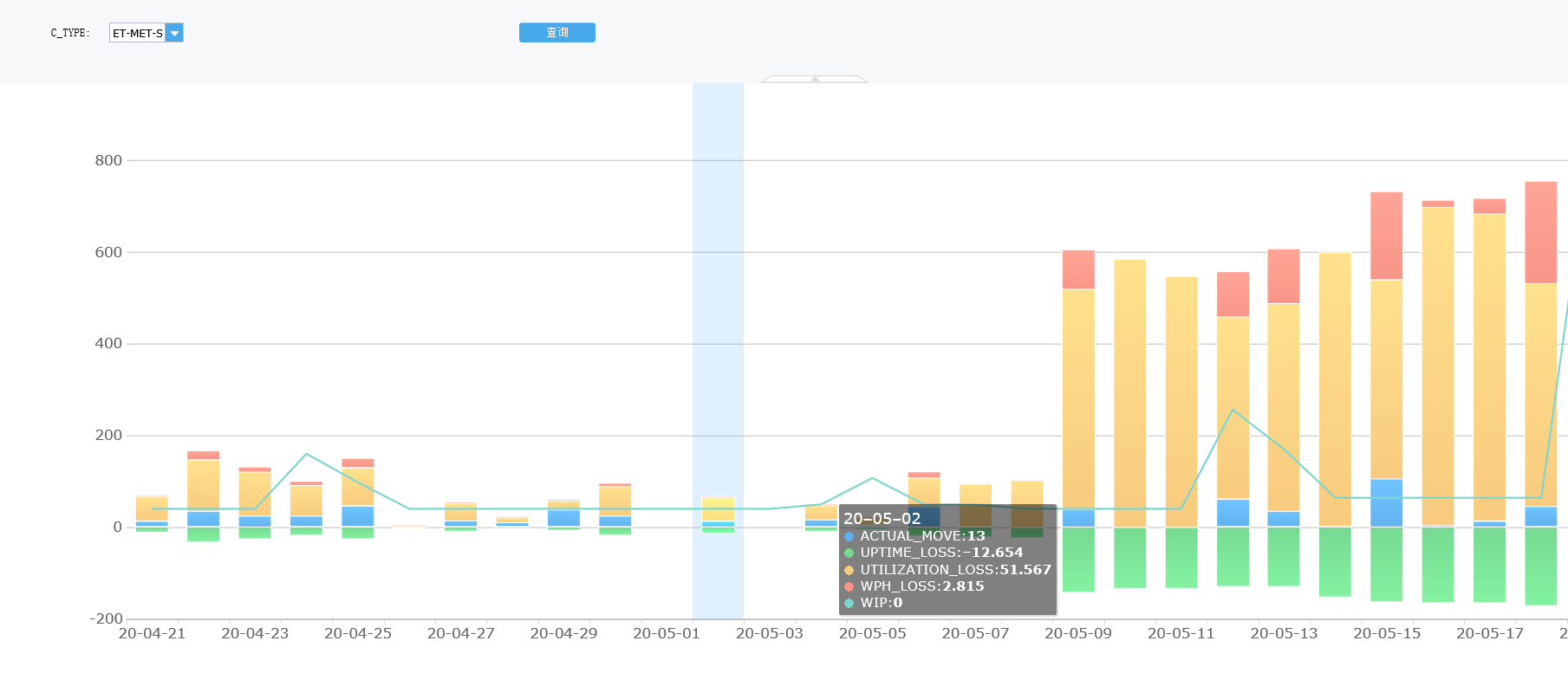
Task: Click the tall orange bar above 20-05-09
Action: coord(1078,399)
